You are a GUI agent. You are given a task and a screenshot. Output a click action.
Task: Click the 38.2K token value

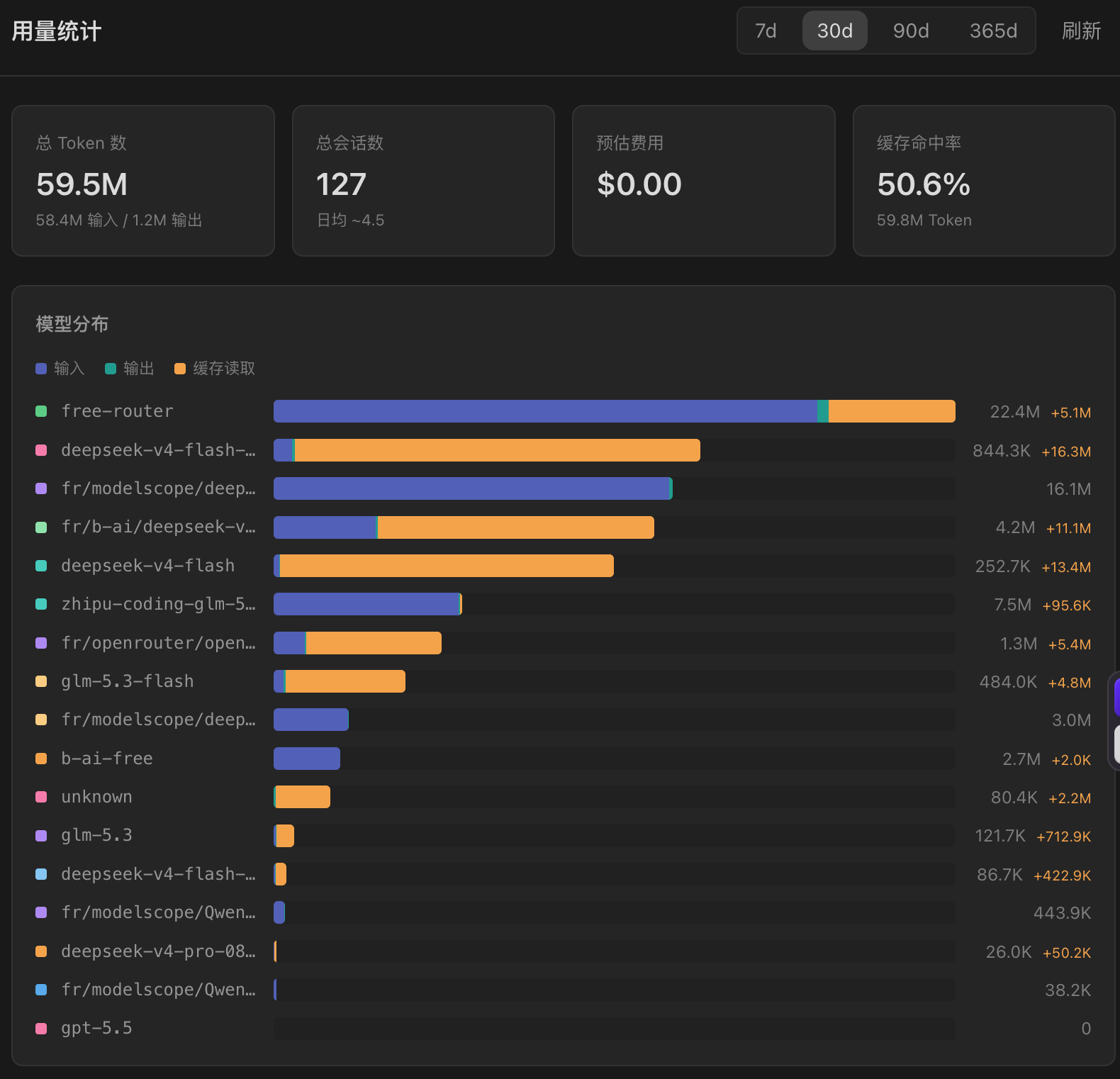(x=1068, y=990)
